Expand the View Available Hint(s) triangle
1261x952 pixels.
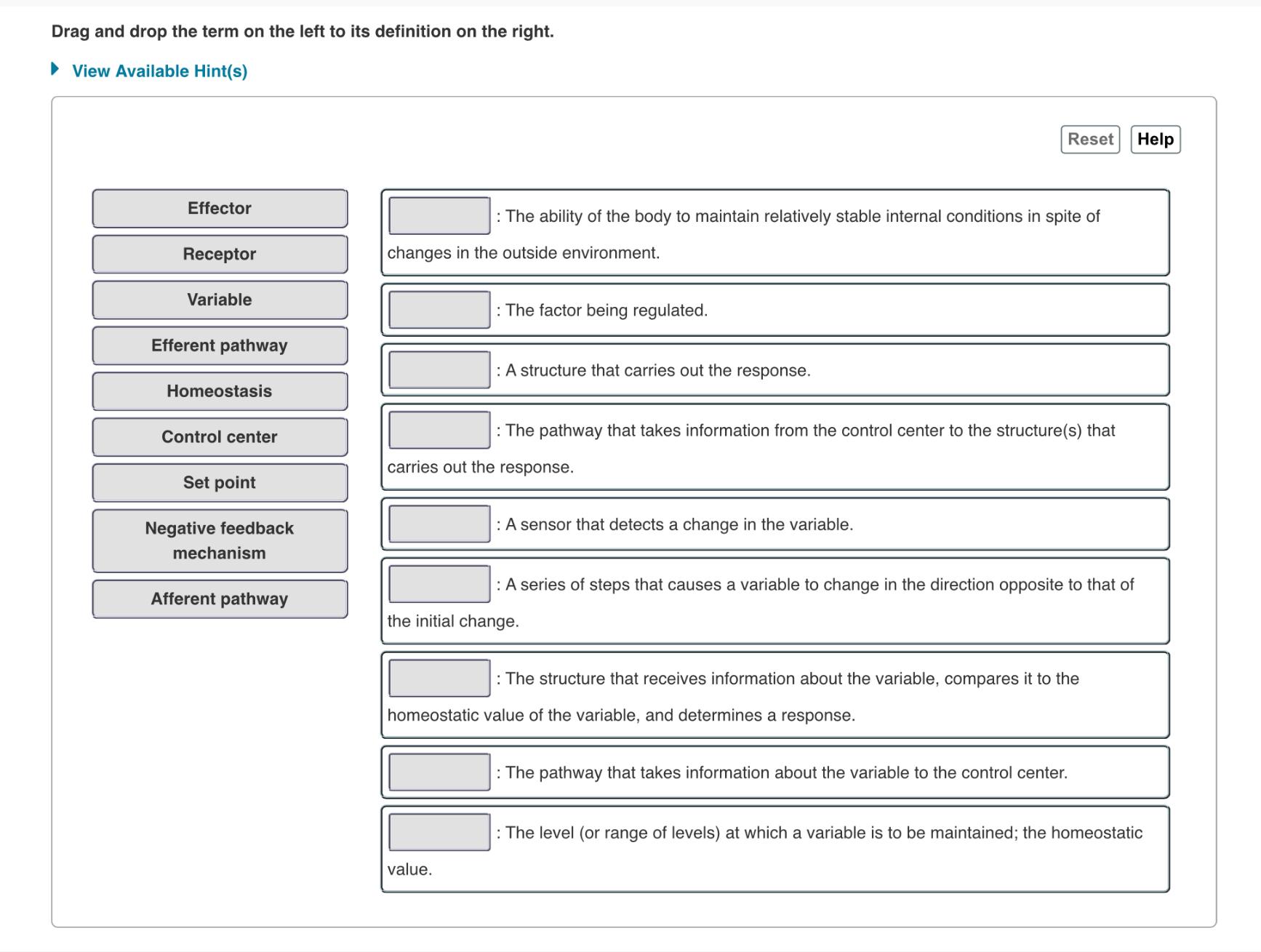click(55, 70)
